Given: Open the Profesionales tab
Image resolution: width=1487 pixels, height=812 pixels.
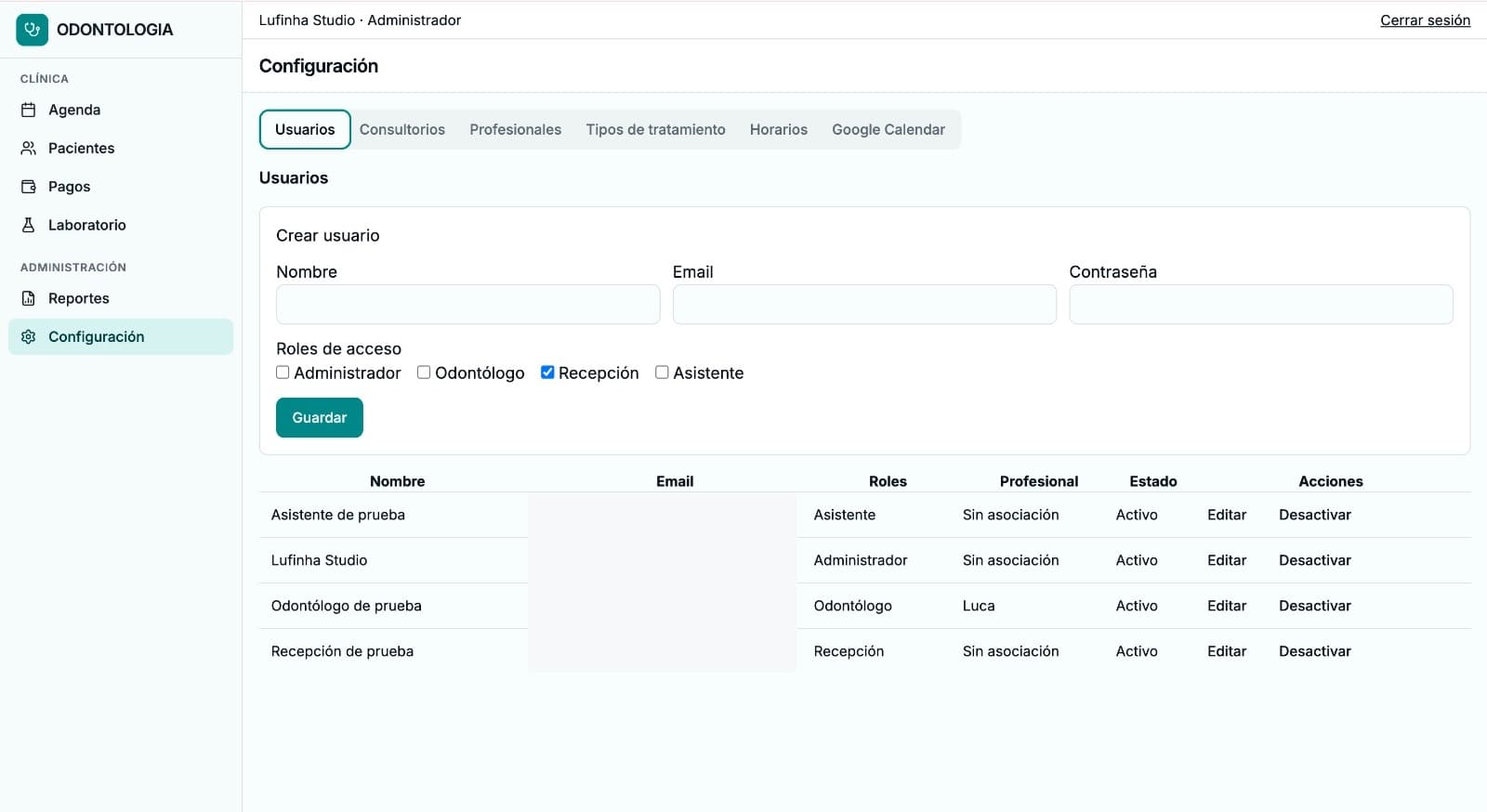Looking at the screenshot, I should pos(515,129).
